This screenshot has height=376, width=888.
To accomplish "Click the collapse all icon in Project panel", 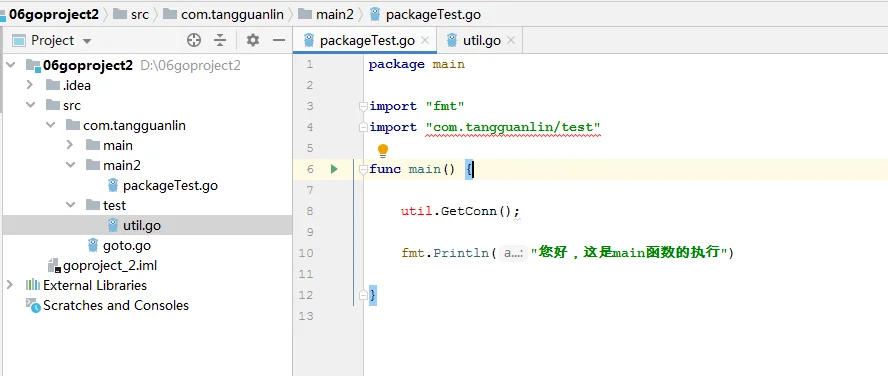I will [220, 40].
